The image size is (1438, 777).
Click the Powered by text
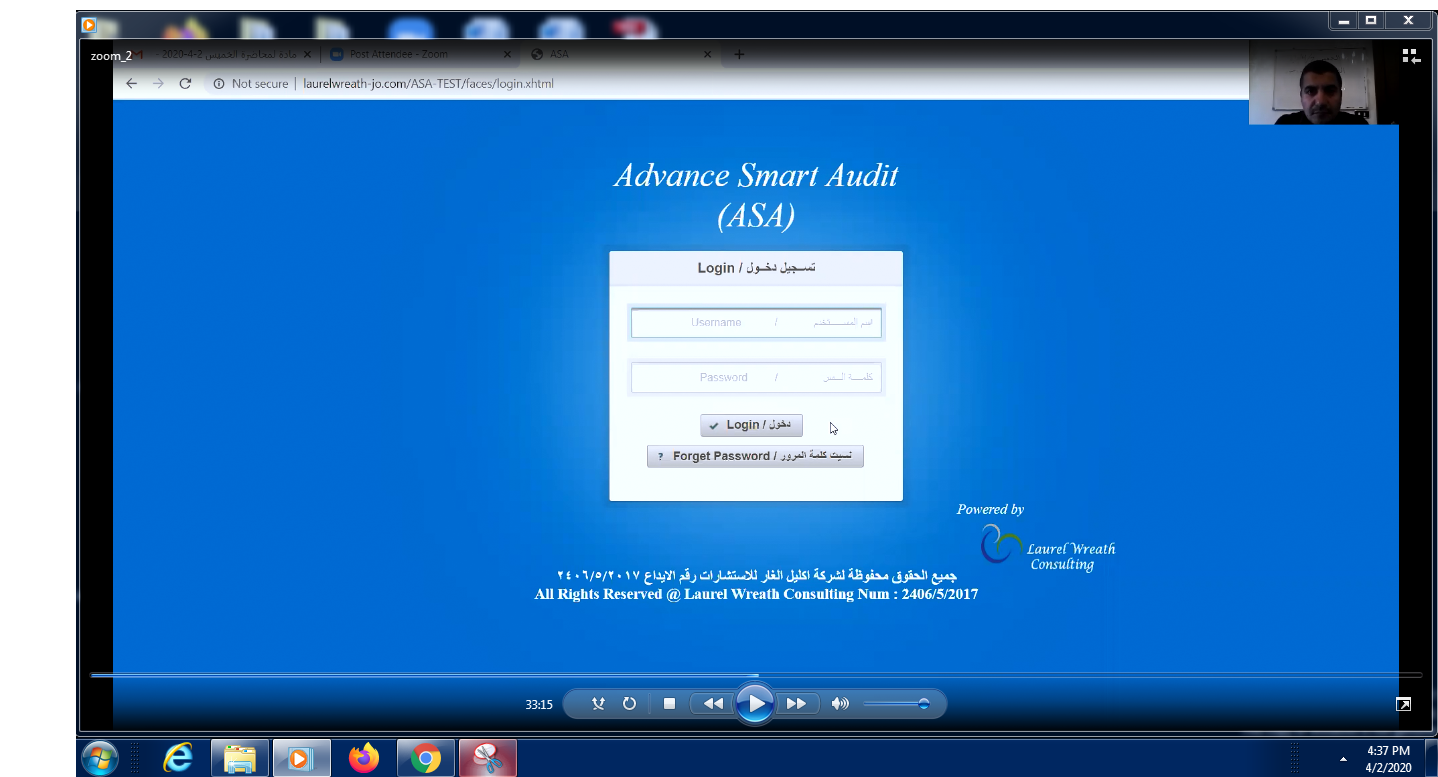coord(990,509)
